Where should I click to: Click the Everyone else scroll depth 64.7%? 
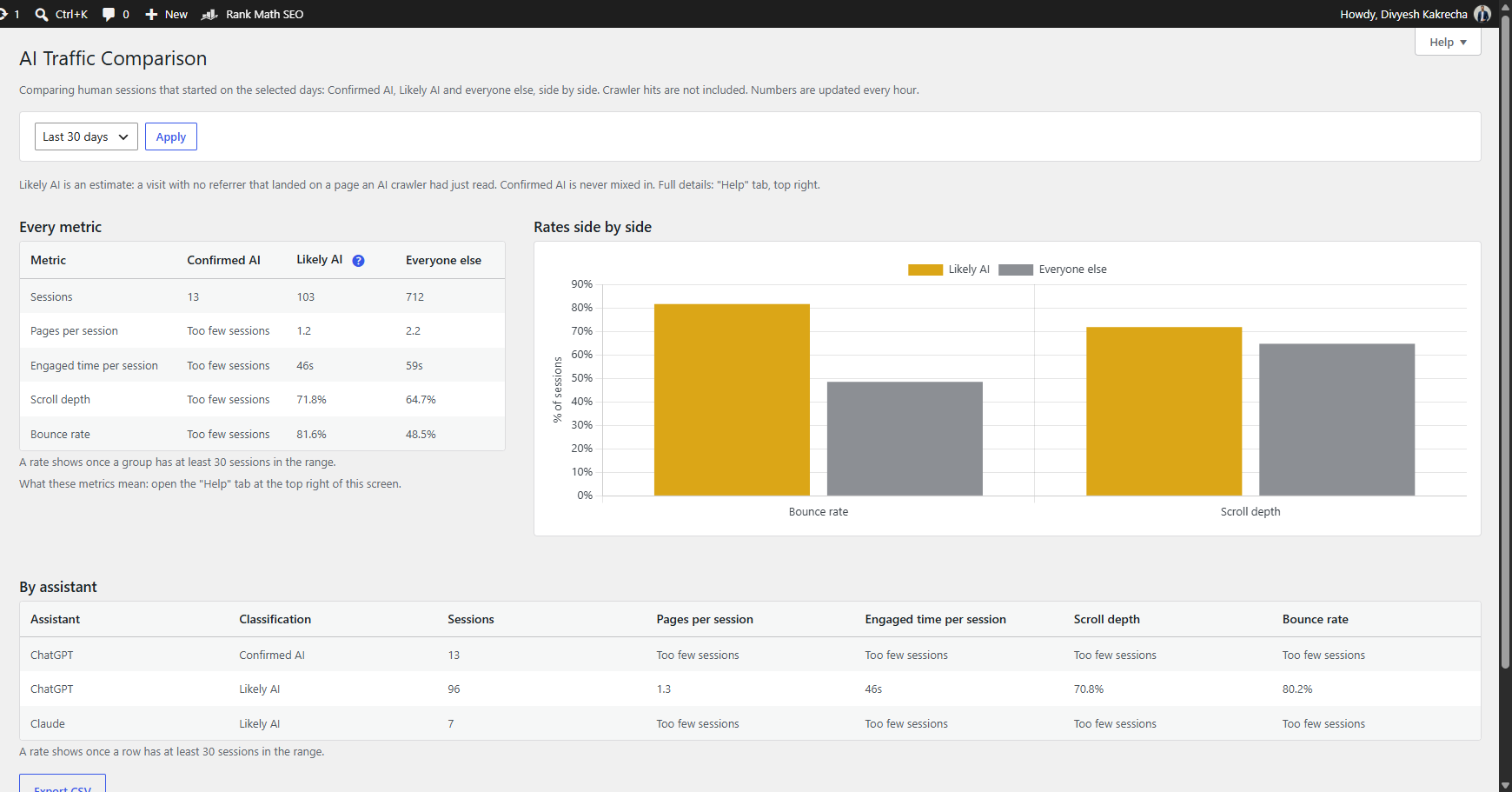tap(421, 400)
